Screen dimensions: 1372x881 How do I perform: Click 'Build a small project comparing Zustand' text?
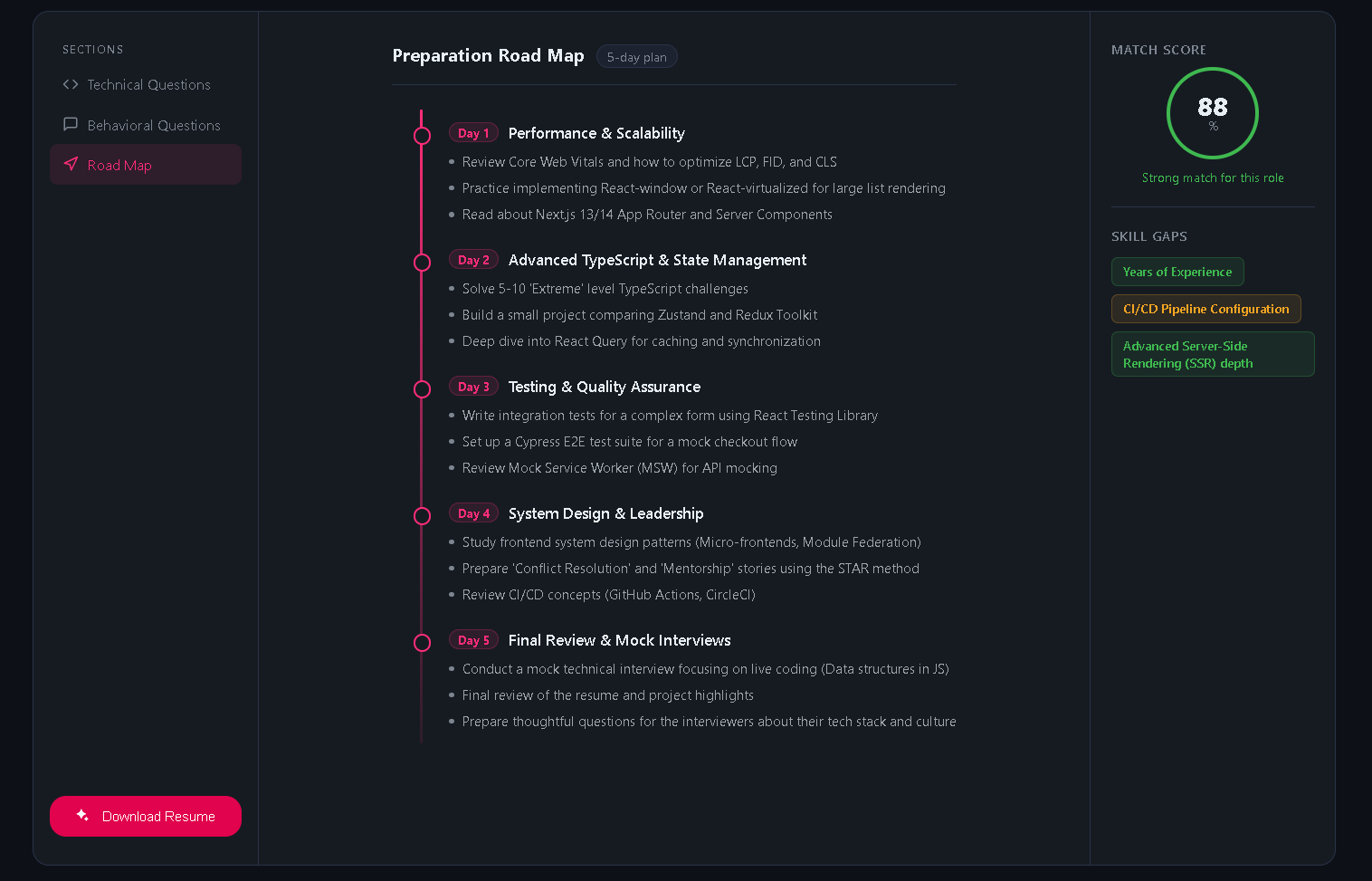pyautogui.click(x=639, y=315)
